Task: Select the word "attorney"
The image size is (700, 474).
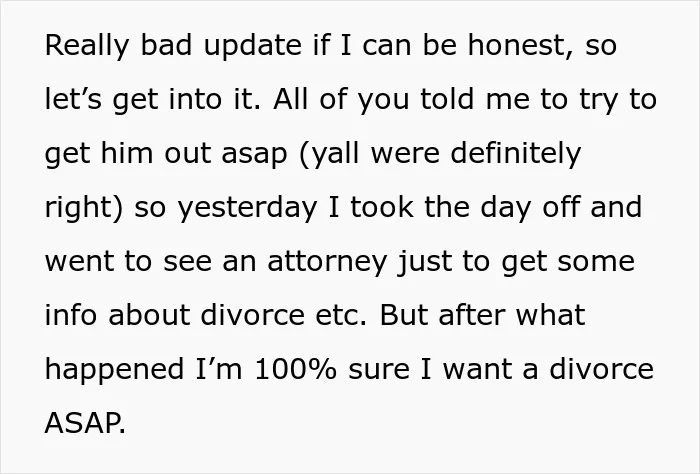Action: click(327, 262)
